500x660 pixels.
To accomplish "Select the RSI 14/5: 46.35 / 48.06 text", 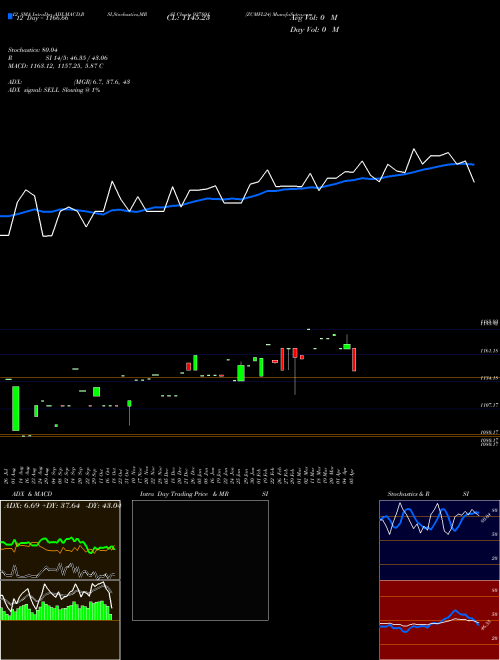I will (x=58, y=58).
